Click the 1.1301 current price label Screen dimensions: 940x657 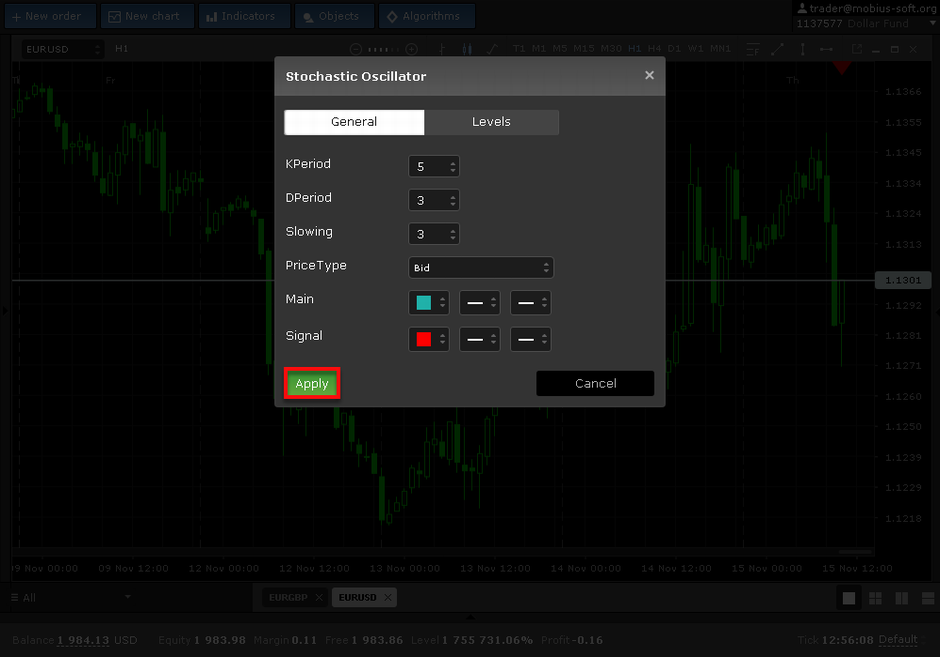pos(903,280)
